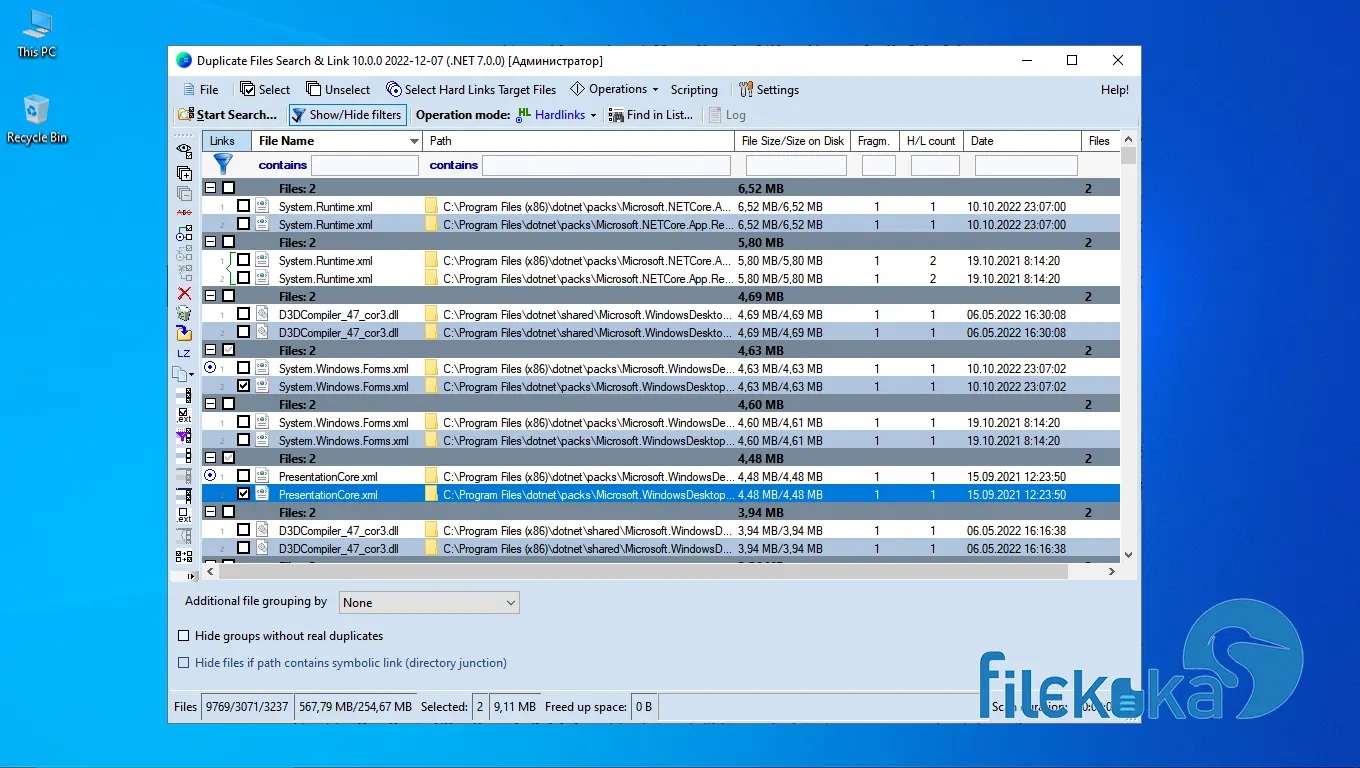Viewport: 1360px width, 768px height.
Task: Click the Select toolbar button
Action: [x=265, y=89]
